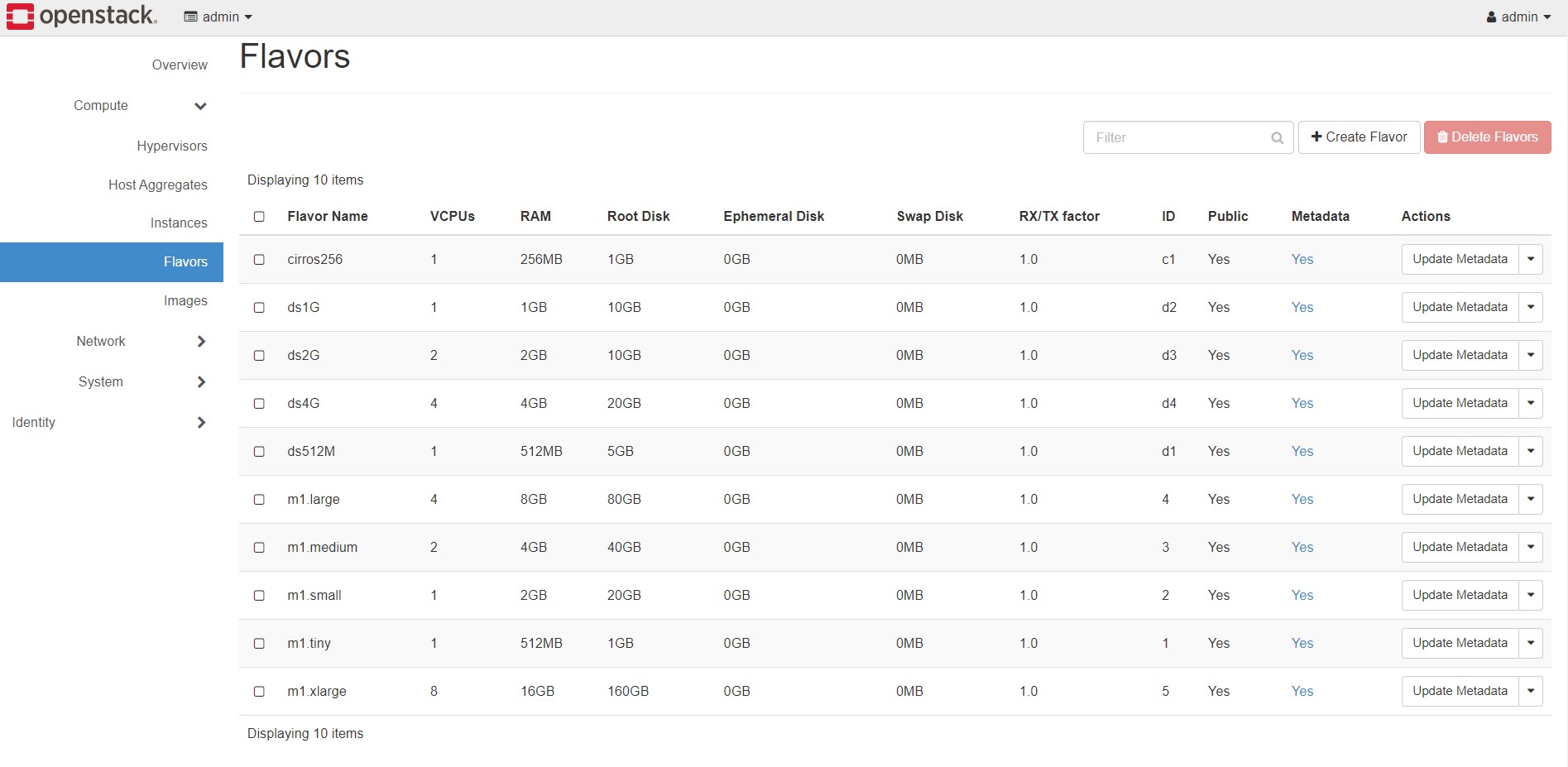1568x767 pixels.
Task: Click the Create Flavor button
Action: tap(1359, 137)
